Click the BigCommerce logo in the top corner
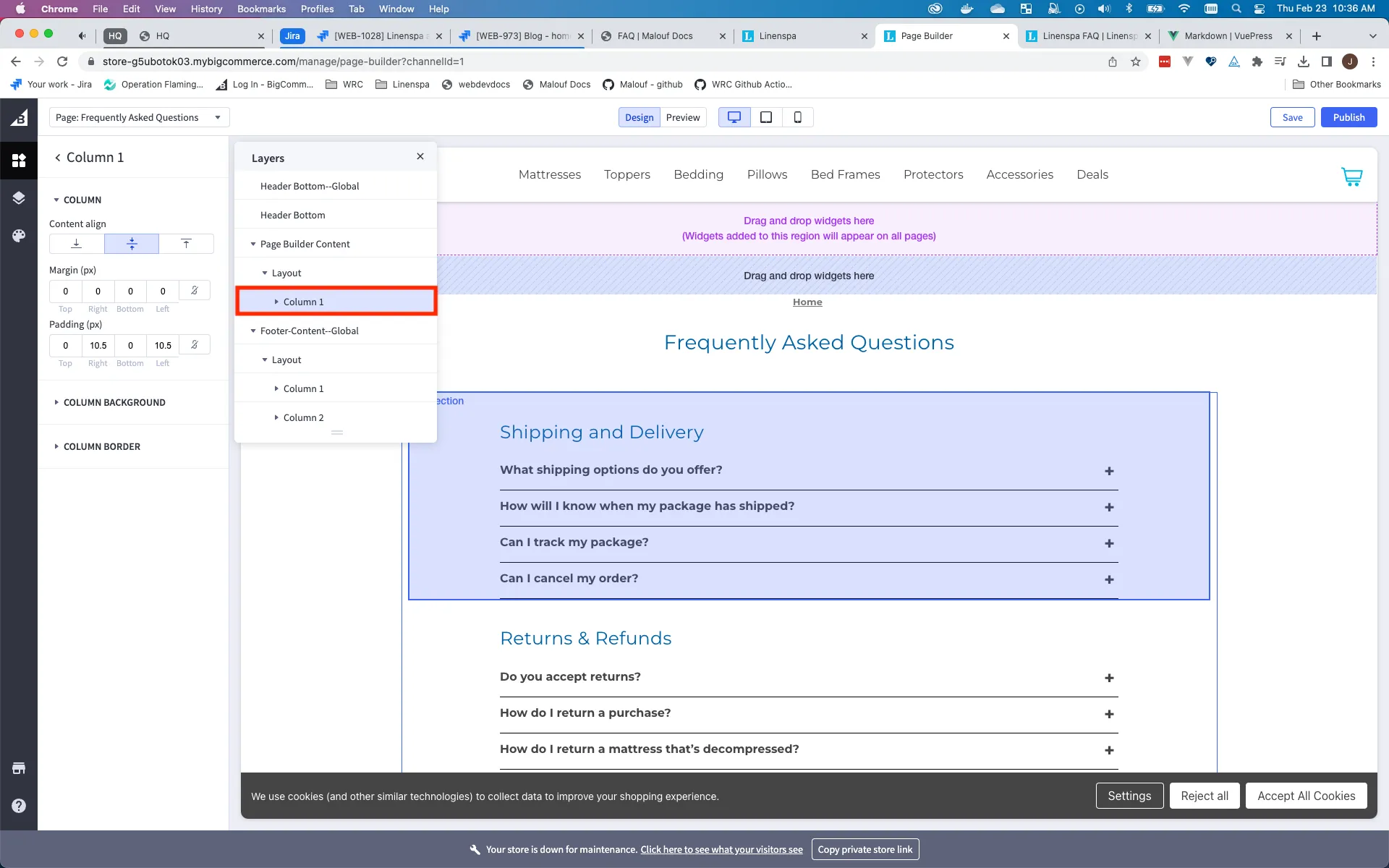The image size is (1389, 868). click(19, 116)
